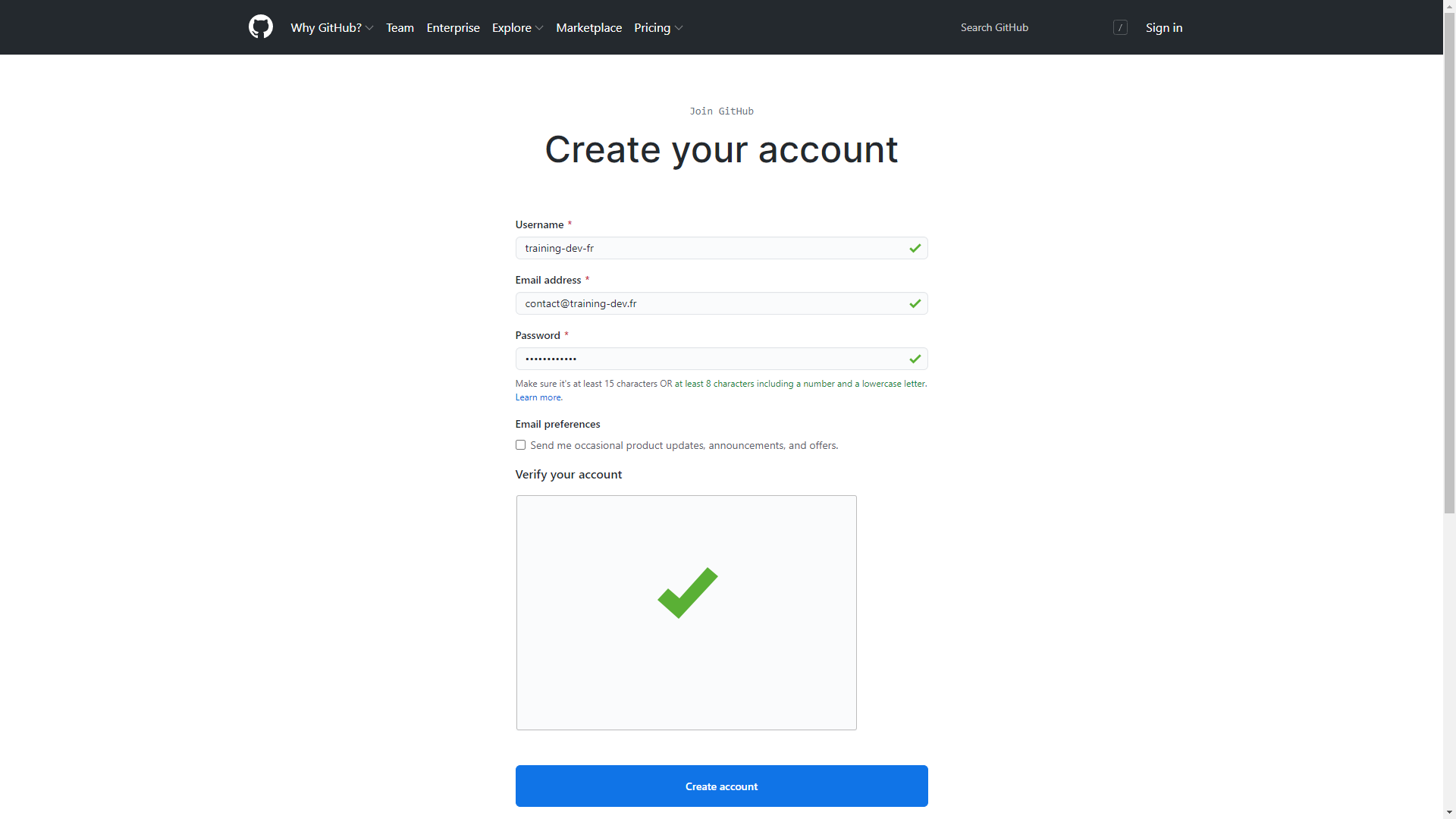Viewport: 1456px width, 819px height.
Task: Expand the Explore dropdown menu
Action: [x=518, y=27]
